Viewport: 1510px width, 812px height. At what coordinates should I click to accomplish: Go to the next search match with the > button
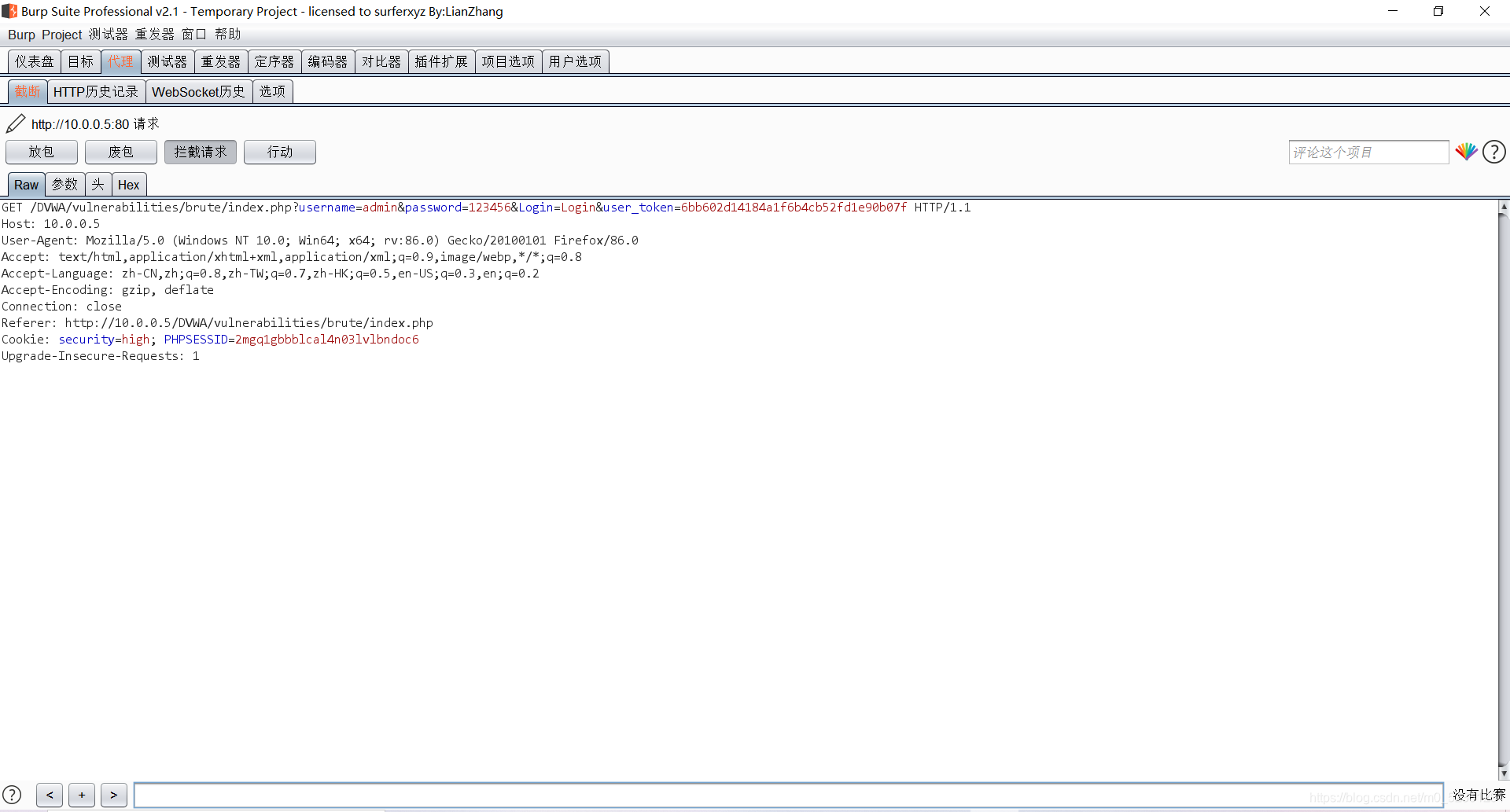114,795
